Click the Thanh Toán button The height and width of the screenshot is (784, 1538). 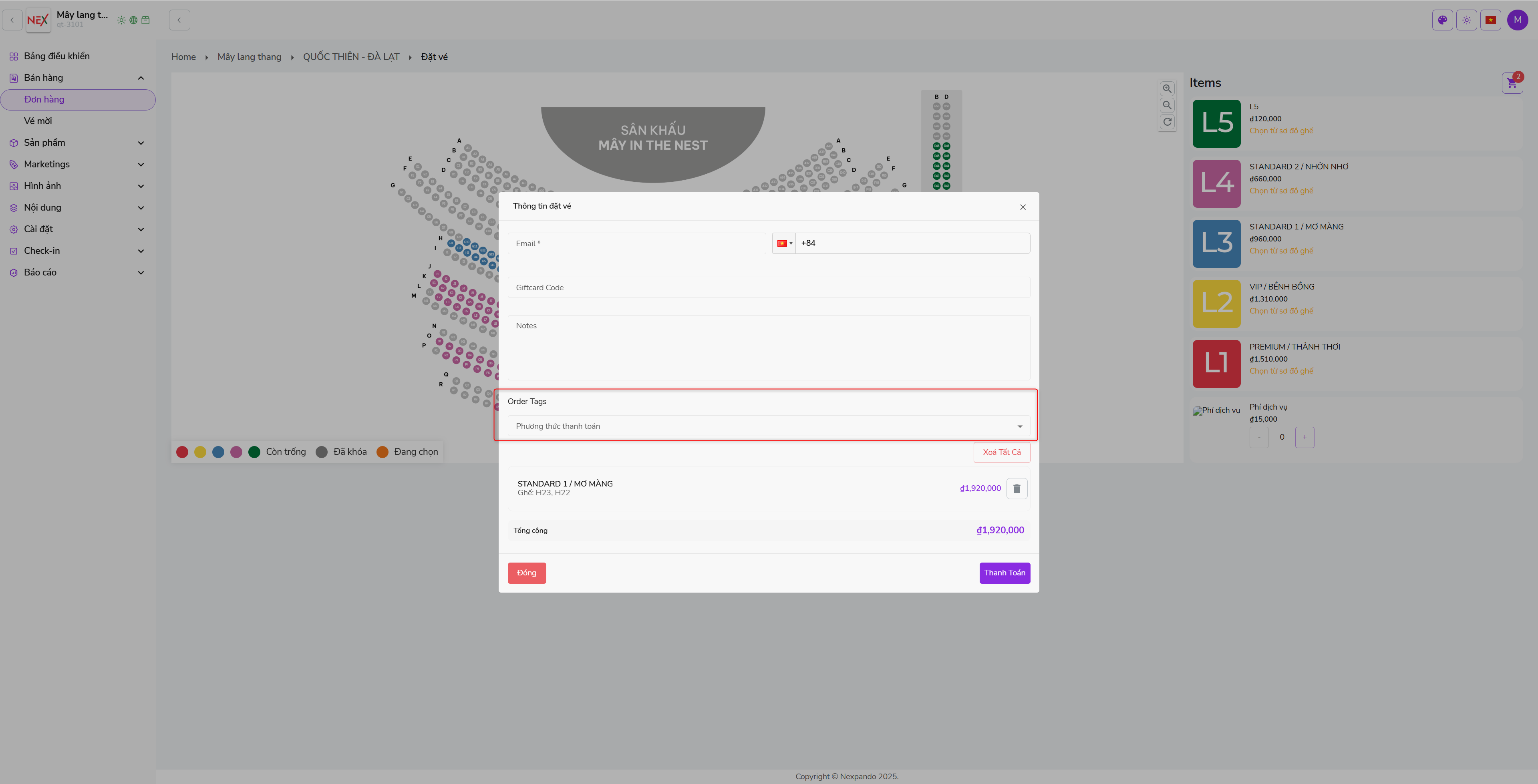coord(1004,573)
